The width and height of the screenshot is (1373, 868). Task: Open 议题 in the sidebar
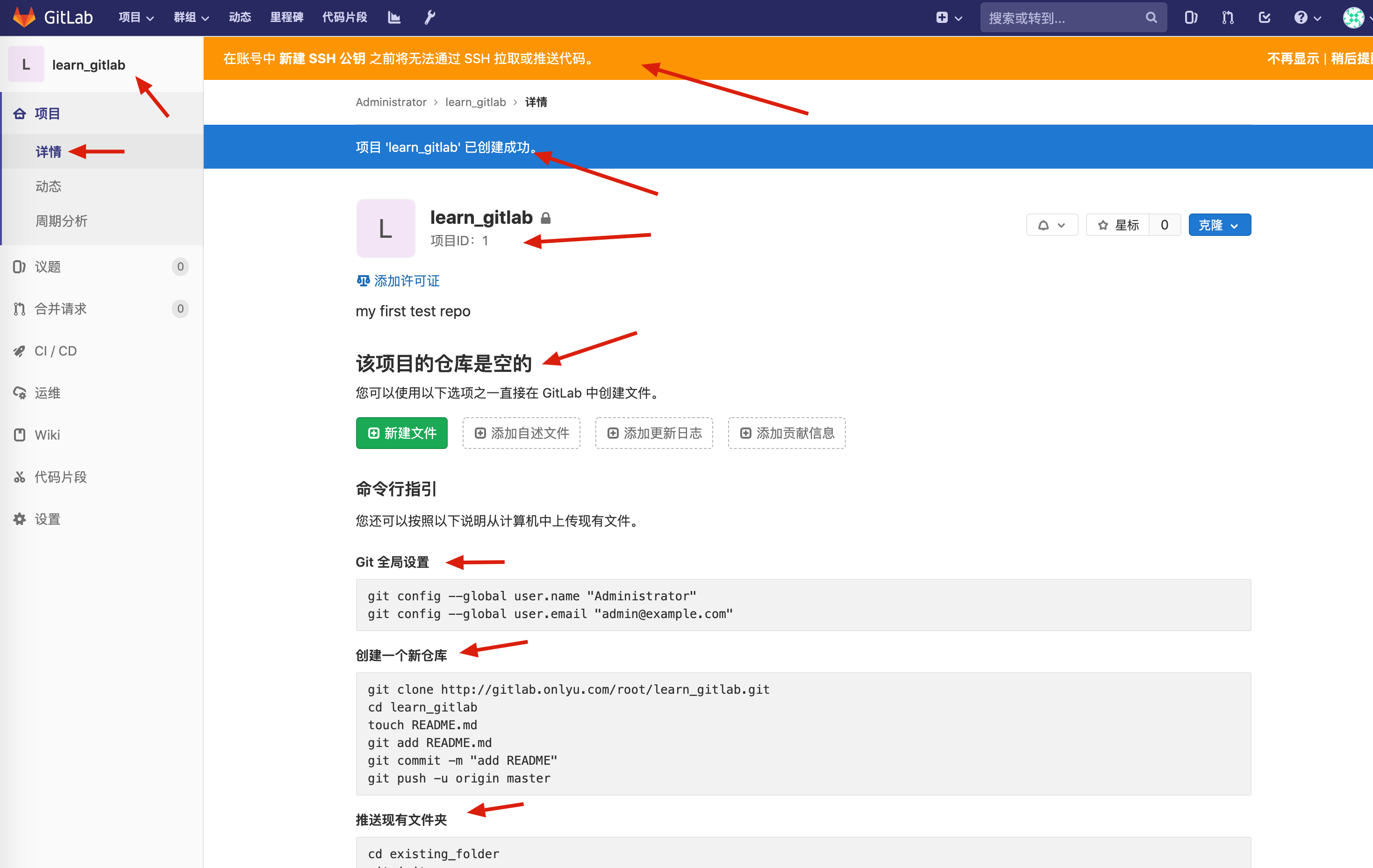(101, 267)
